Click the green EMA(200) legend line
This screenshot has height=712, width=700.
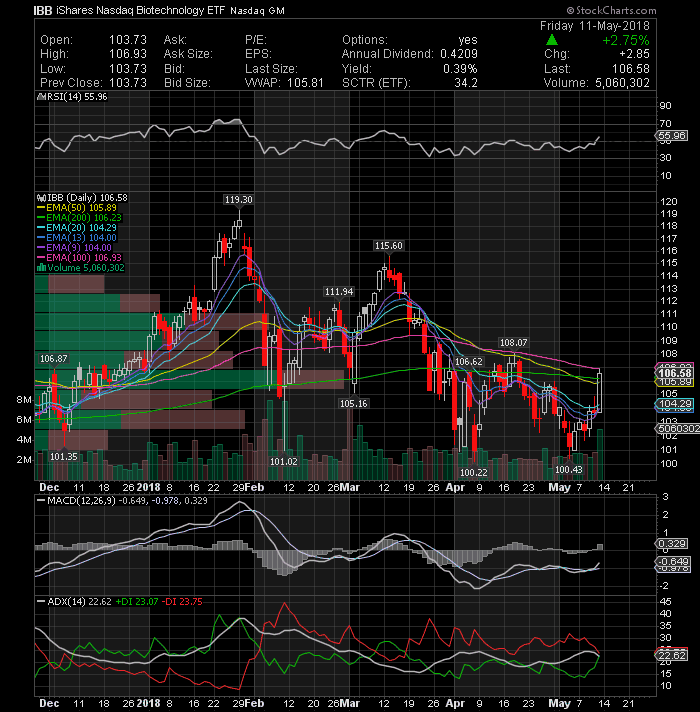tap(41, 218)
